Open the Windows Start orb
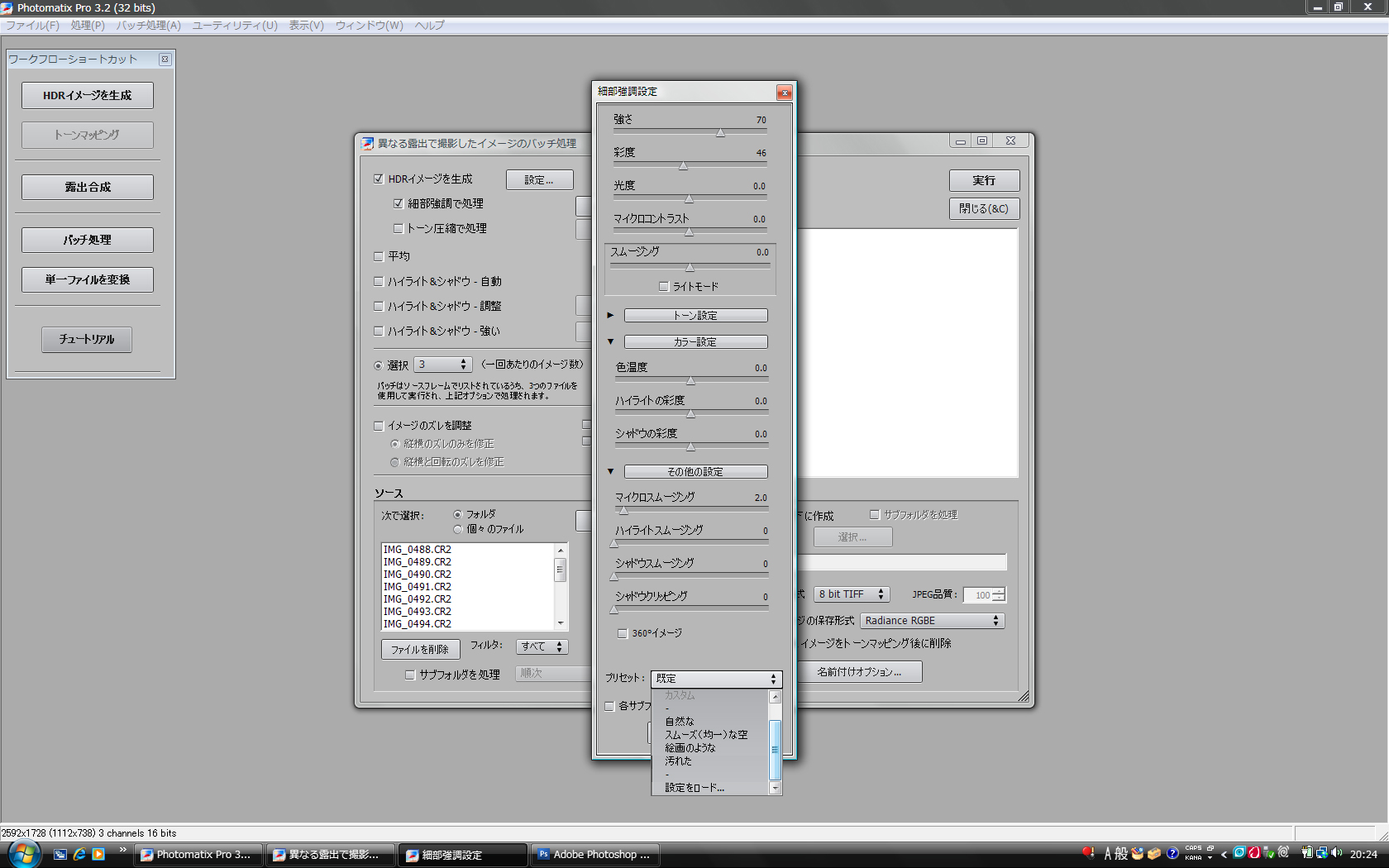 [24, 854]
